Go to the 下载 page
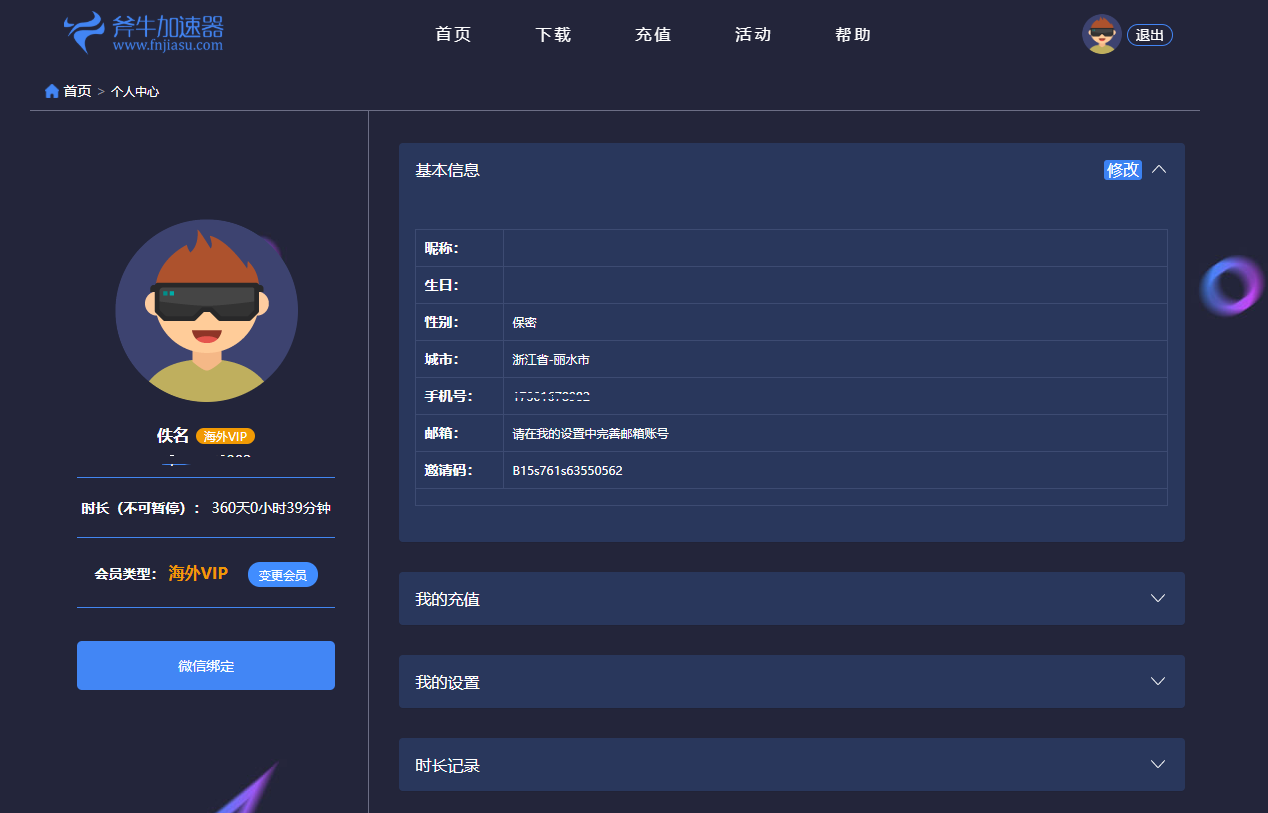Screen dimensions: 1268x813 (553, 35)
